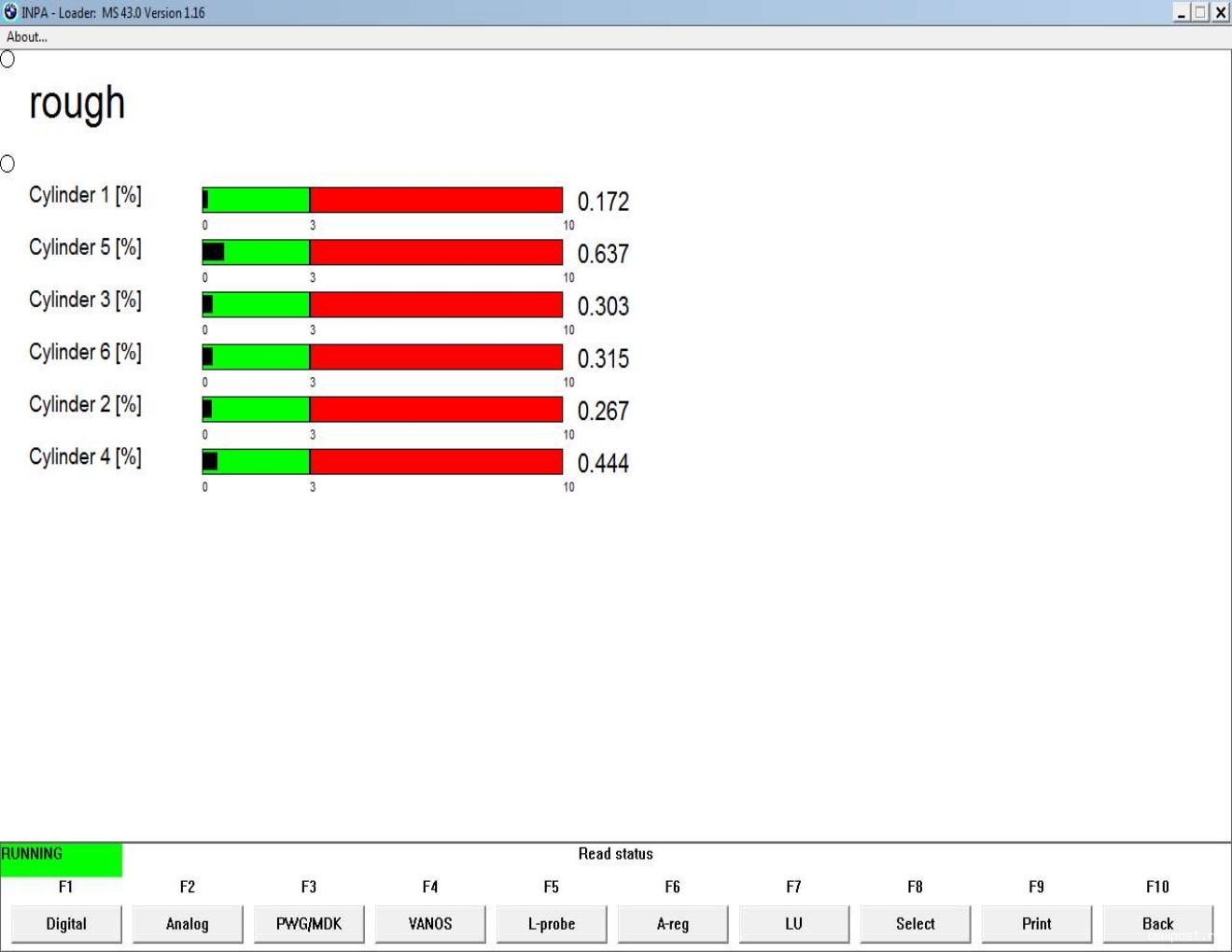
Task: Click the A-reg button
Action: [x=672, y=923]
